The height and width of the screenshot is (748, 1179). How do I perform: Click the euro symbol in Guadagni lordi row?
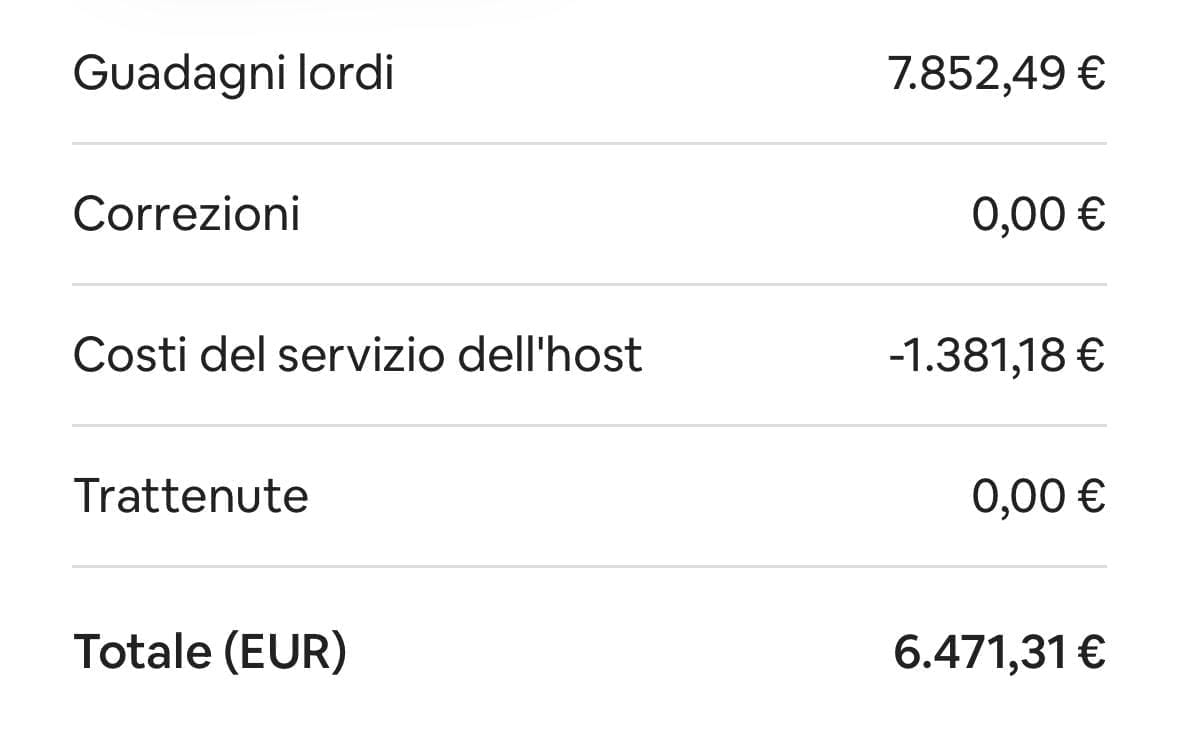pos(1091,74)
